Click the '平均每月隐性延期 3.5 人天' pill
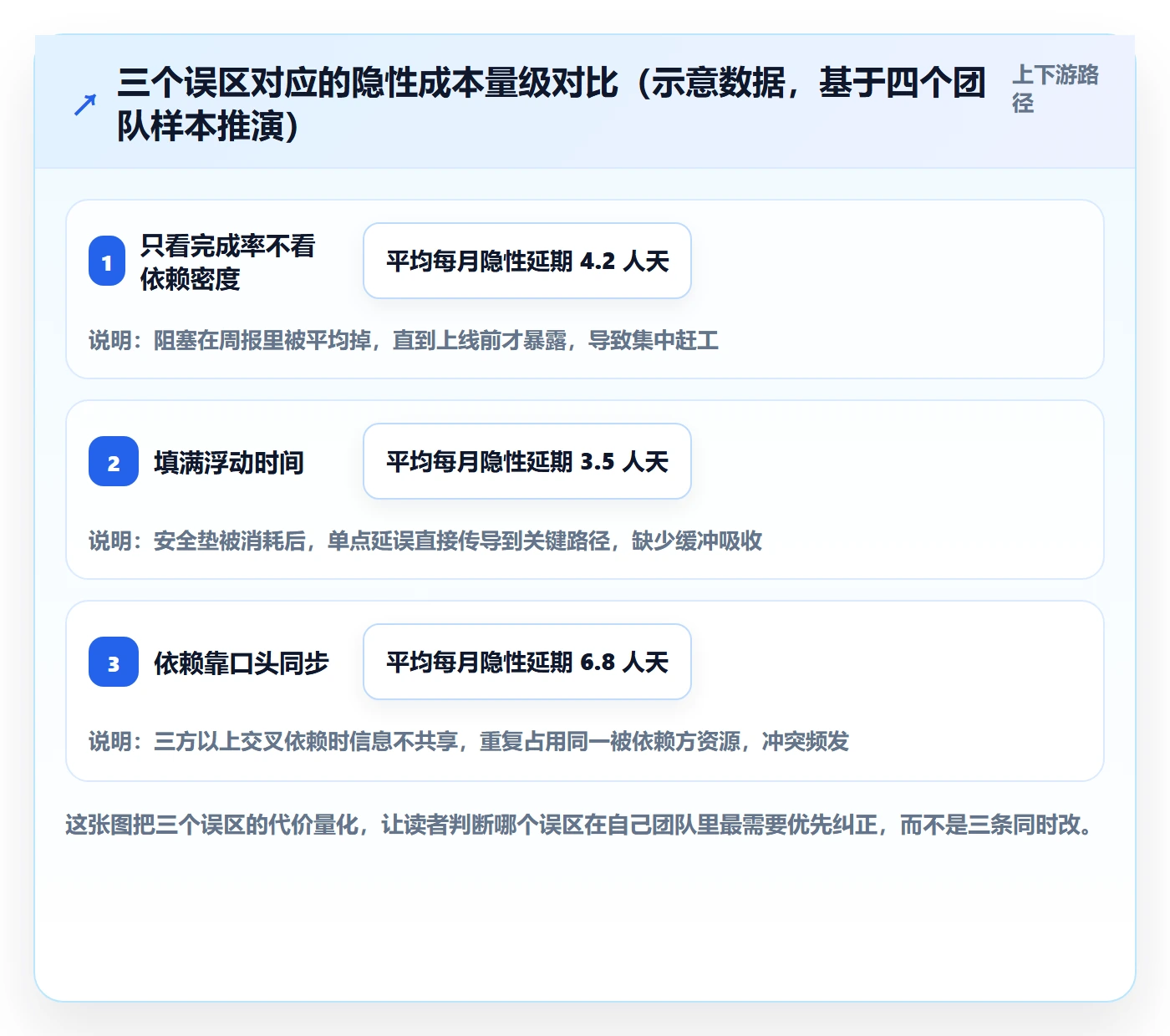 click(527, 461)
